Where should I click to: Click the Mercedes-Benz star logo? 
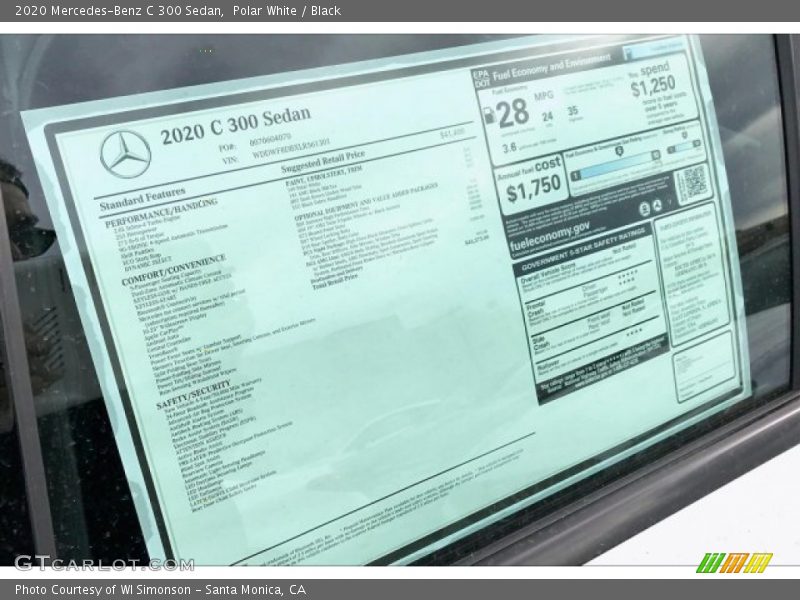tap(126, 154)
